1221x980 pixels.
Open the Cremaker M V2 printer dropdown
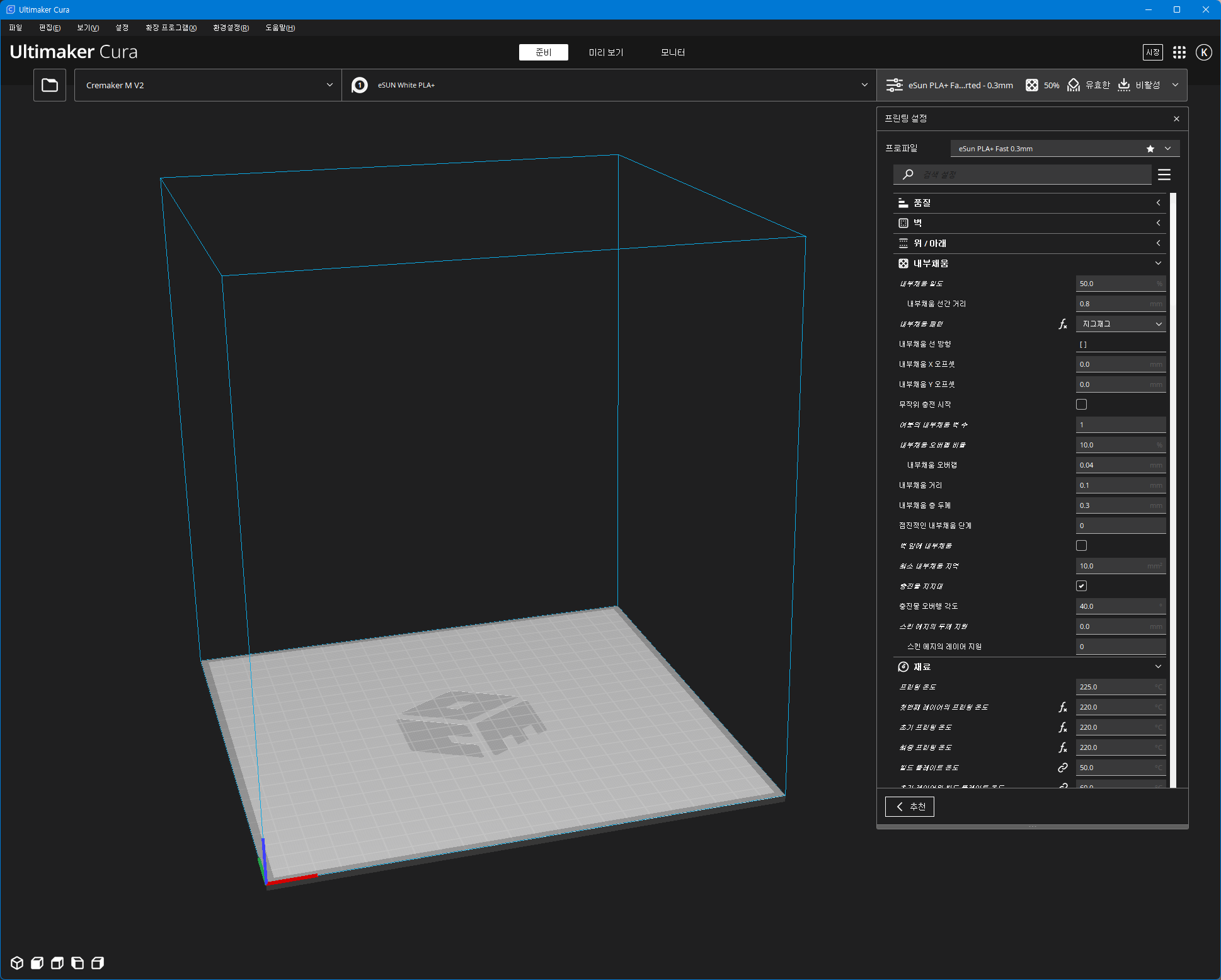[x=208, y=85]
